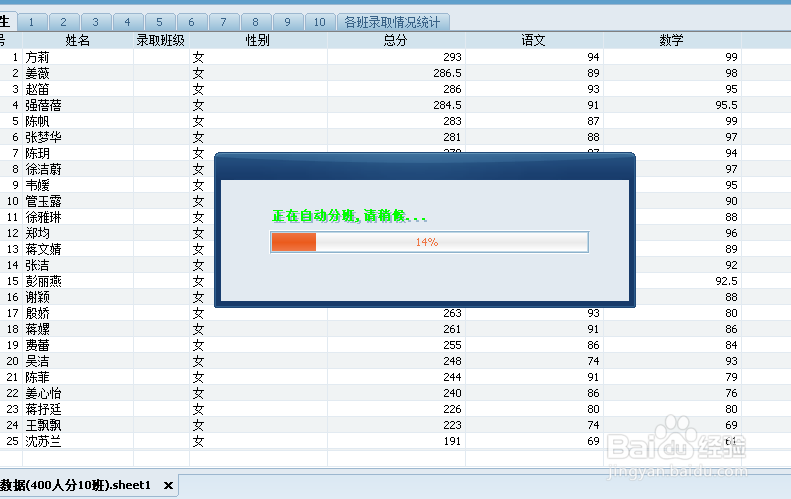The image size is (791, 499).
Task: Select the name 王飘飘
Action: 43,425
